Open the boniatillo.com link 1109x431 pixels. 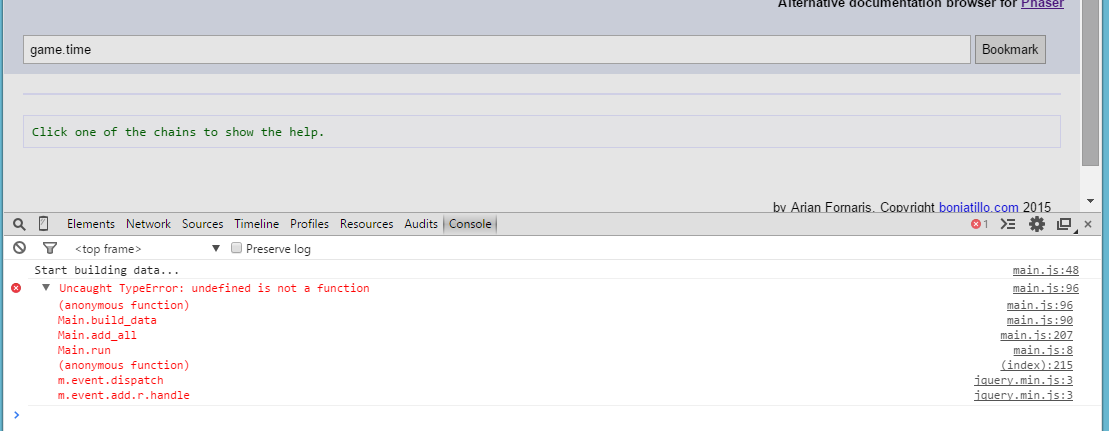(979, 207)
